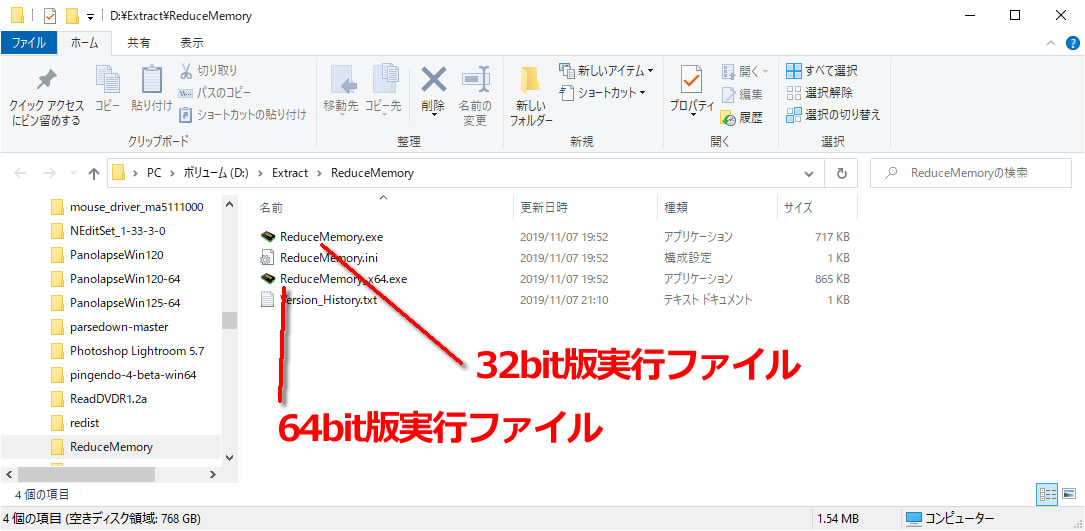Viewport: 1085px width, 531px height.
Task: Select ReduceMemory folder in tree
Action: coord(111,447)
